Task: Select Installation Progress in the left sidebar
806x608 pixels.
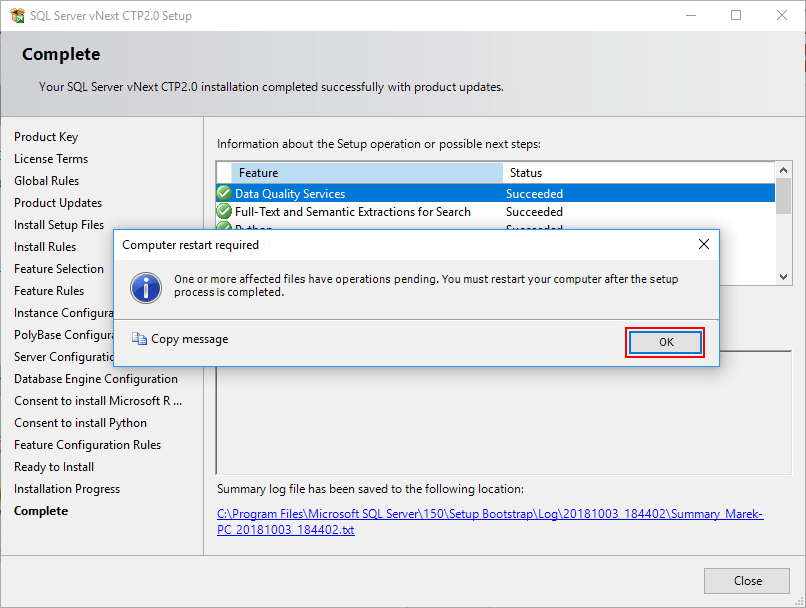Action: [x=66, y=488]
